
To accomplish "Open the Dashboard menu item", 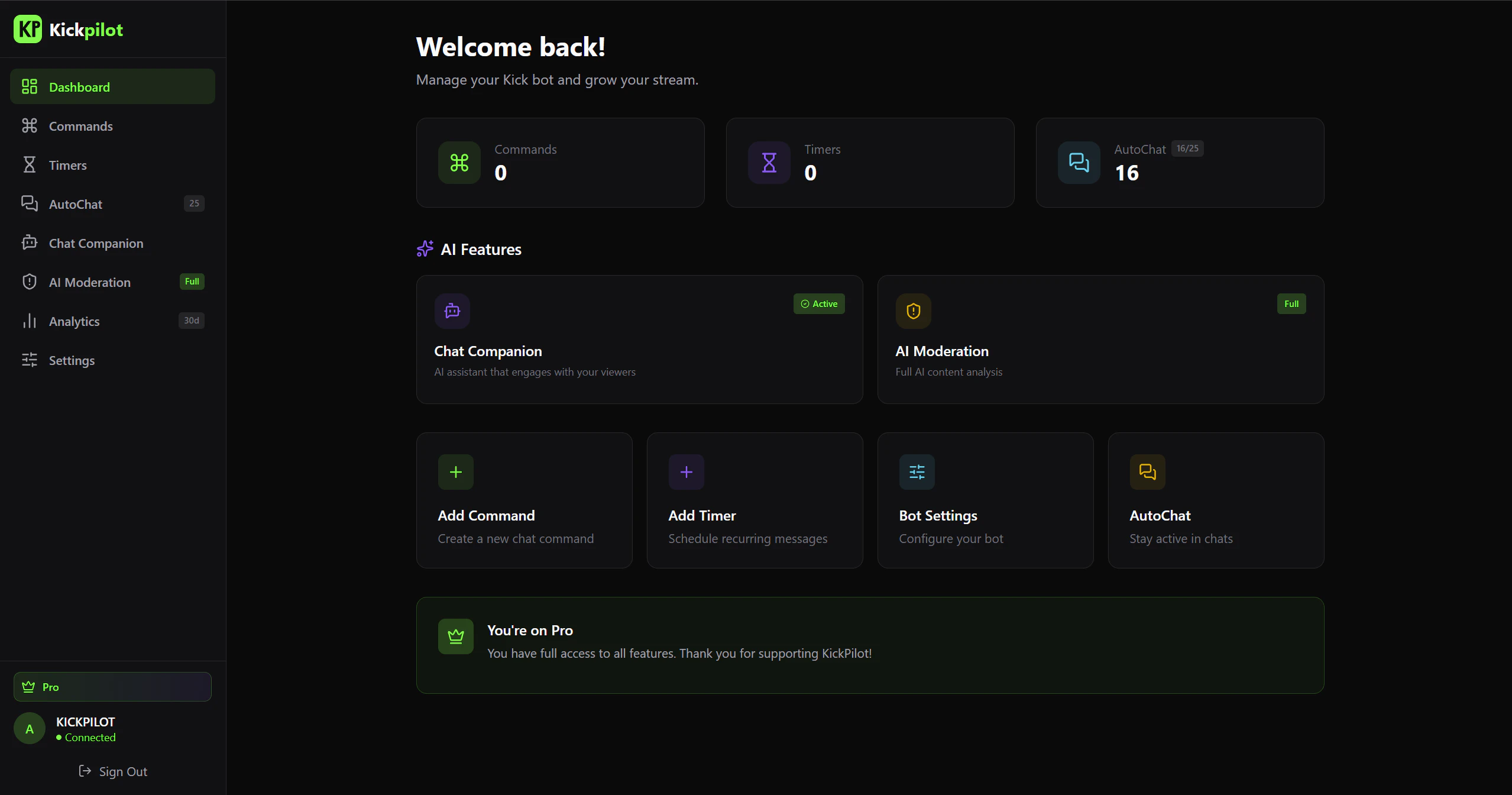I will (x=79, y=86).
